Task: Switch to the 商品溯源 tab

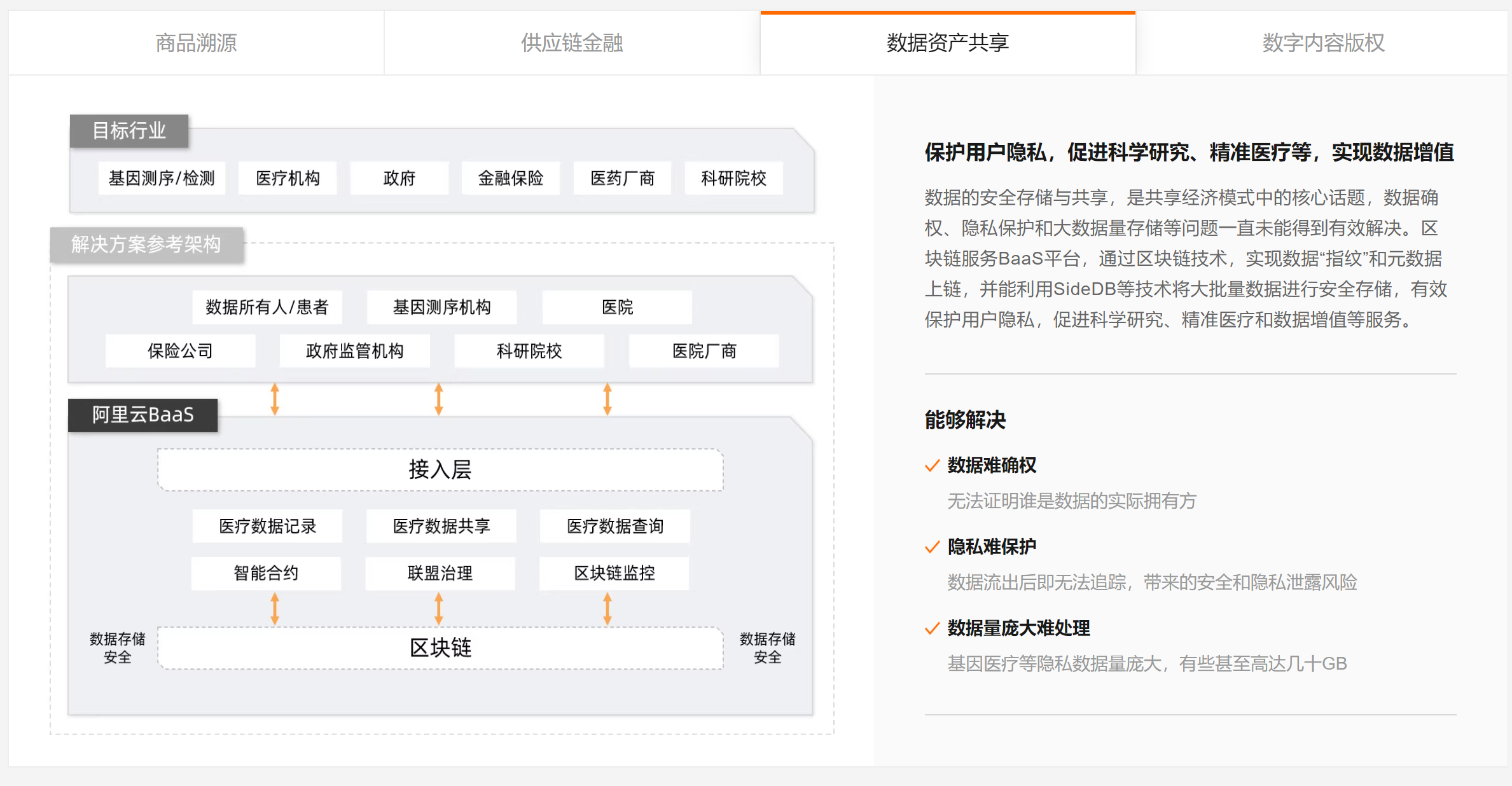Action: (196, 43)
